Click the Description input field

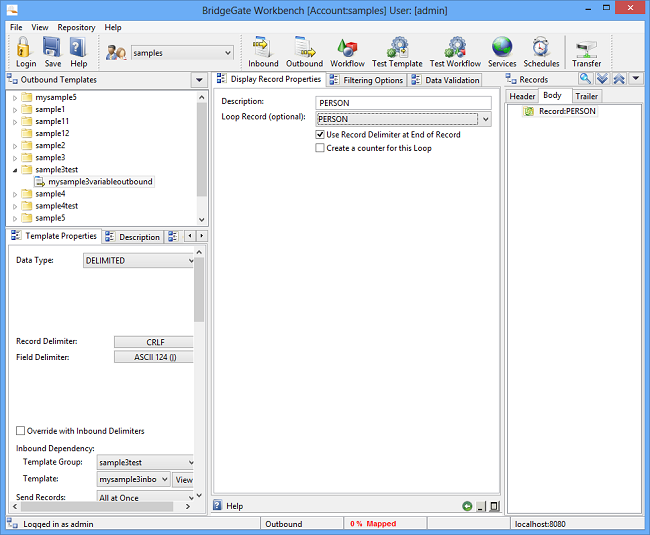[x=403, y=103]
